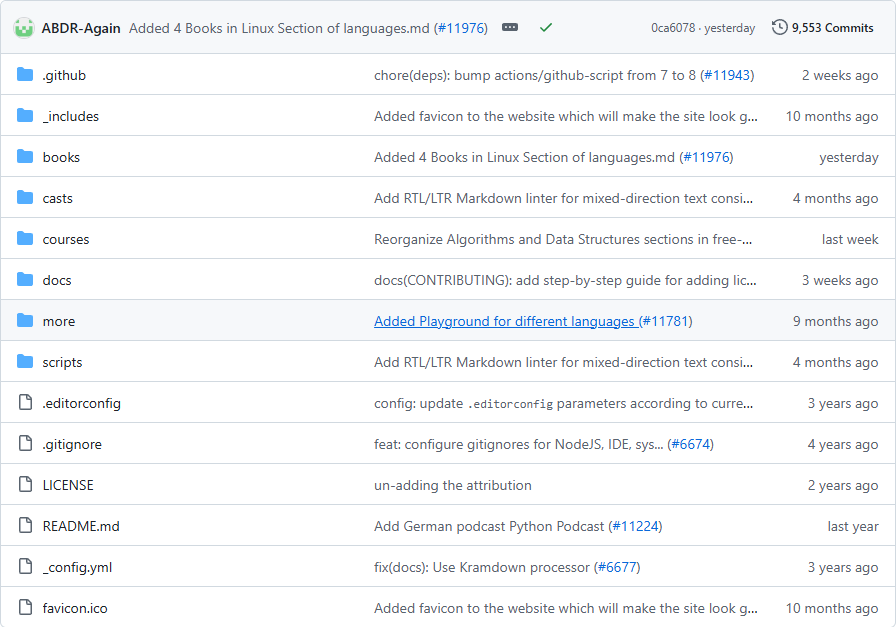
Task: Click the scripts folder icon
Action: point(25,362)
